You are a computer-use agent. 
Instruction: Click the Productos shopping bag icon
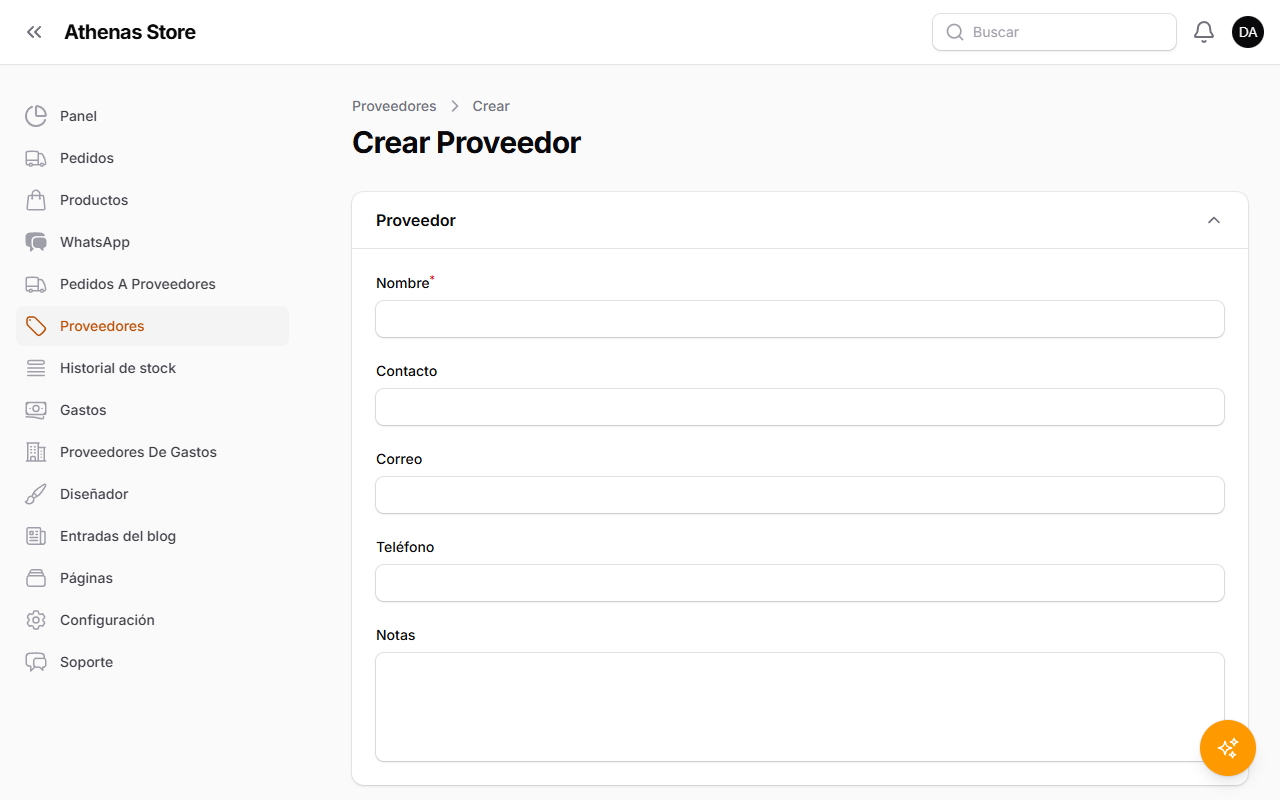[x=36, y=200]
